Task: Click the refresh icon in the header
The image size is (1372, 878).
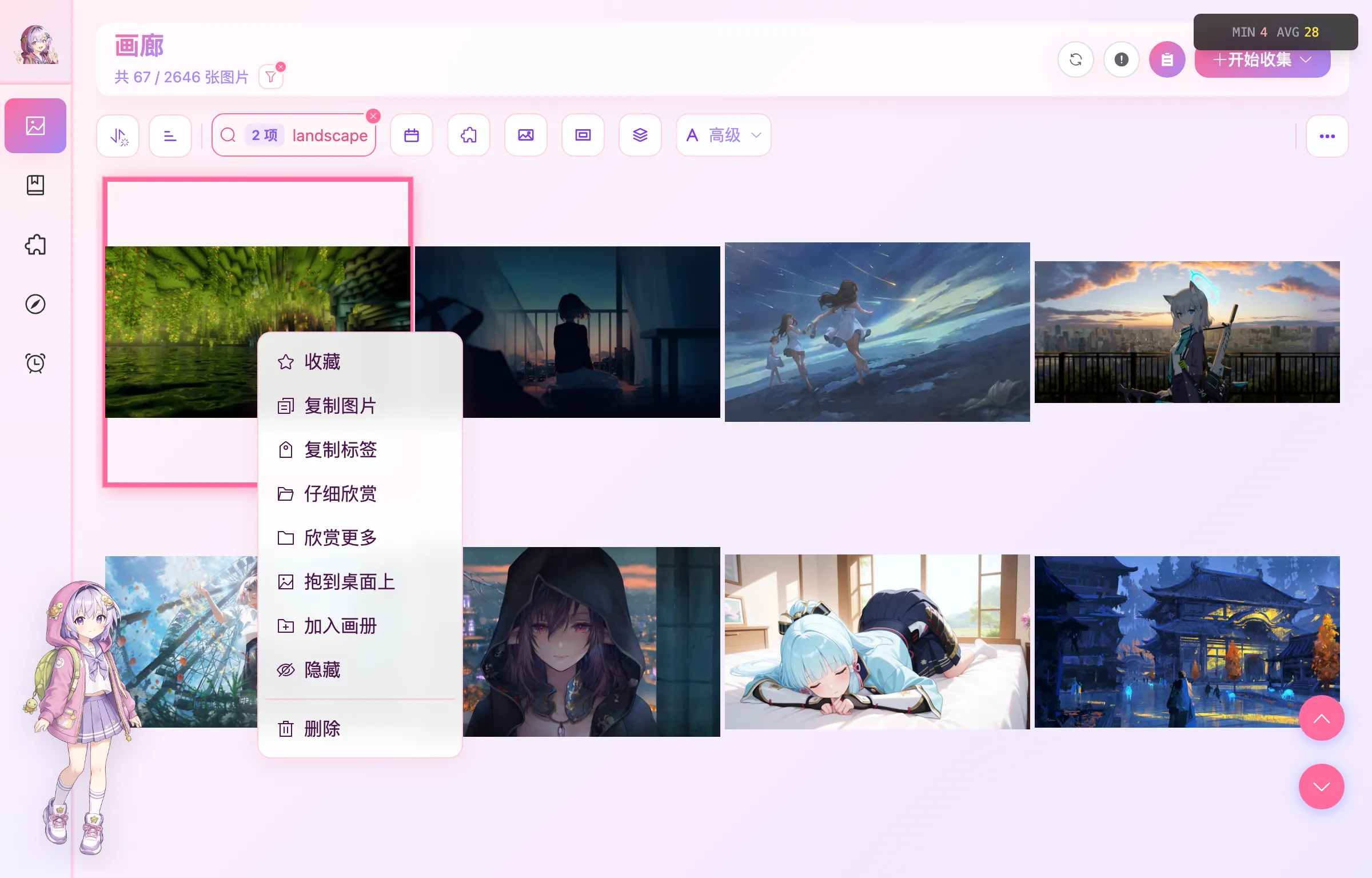Action: pyautogui.click(x=1075, y=59)
